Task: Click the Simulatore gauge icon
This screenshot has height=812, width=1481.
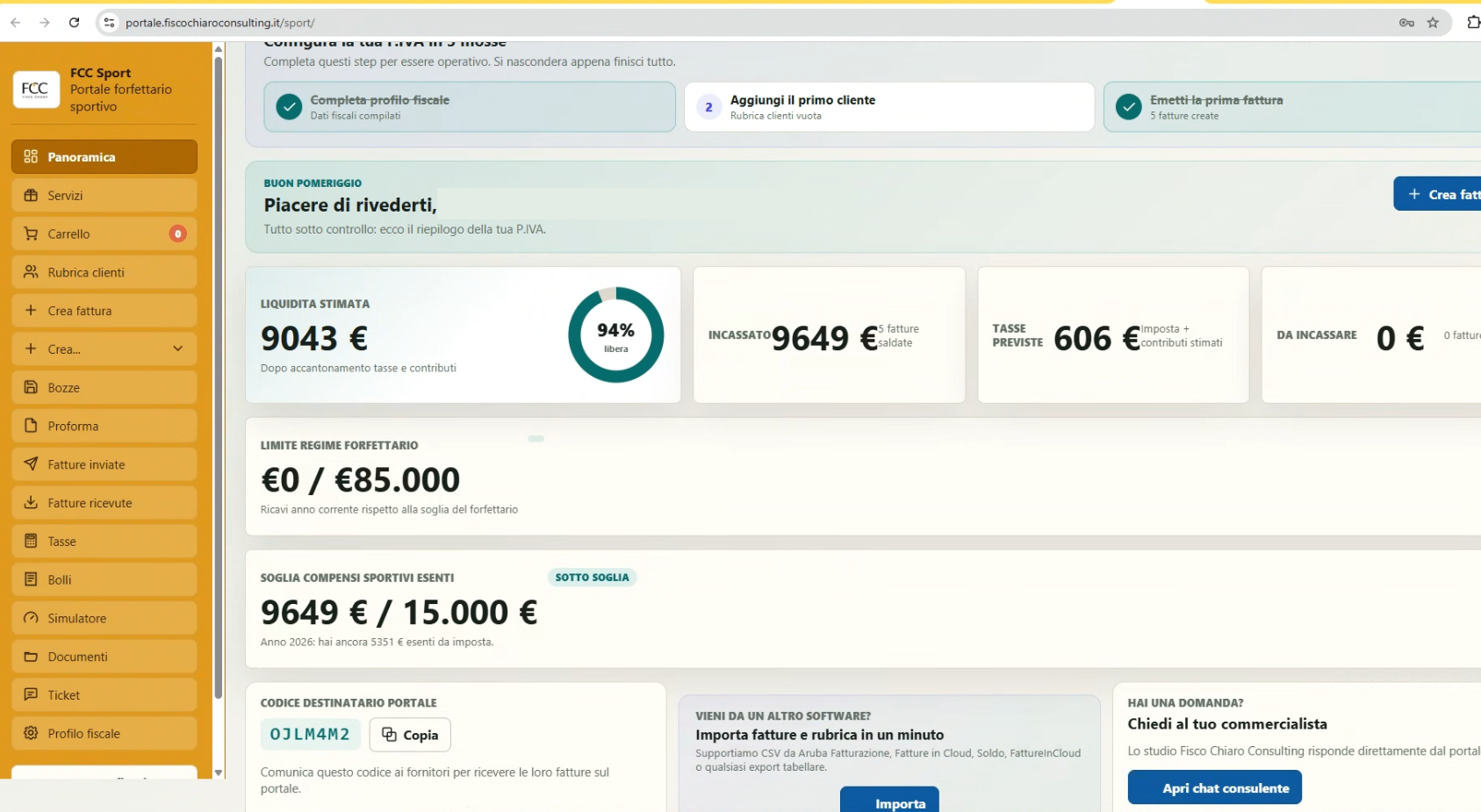Action: click(x=31, y=618)
